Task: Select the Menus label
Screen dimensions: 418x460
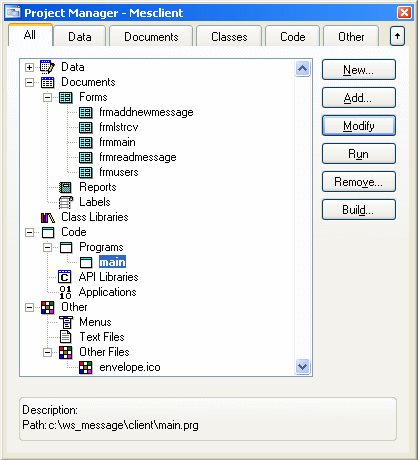Action: [x=95, y=322]
